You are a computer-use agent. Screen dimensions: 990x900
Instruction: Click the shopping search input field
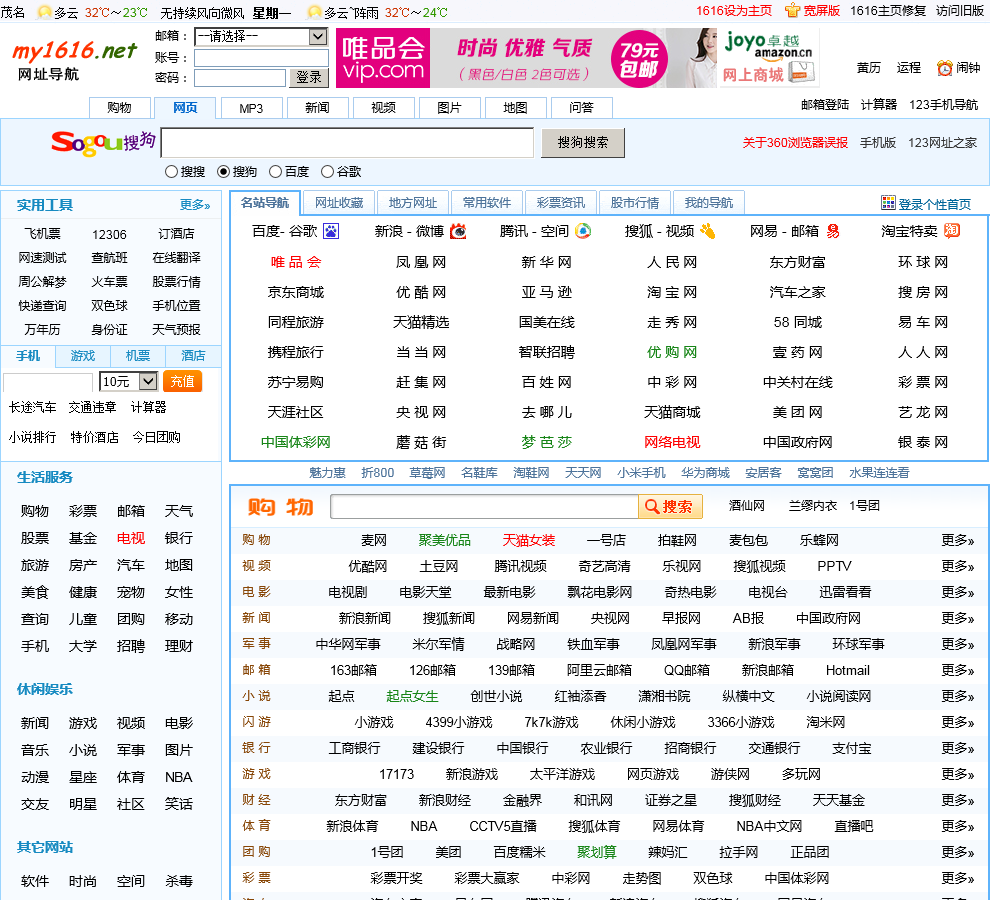coord(484,507)
